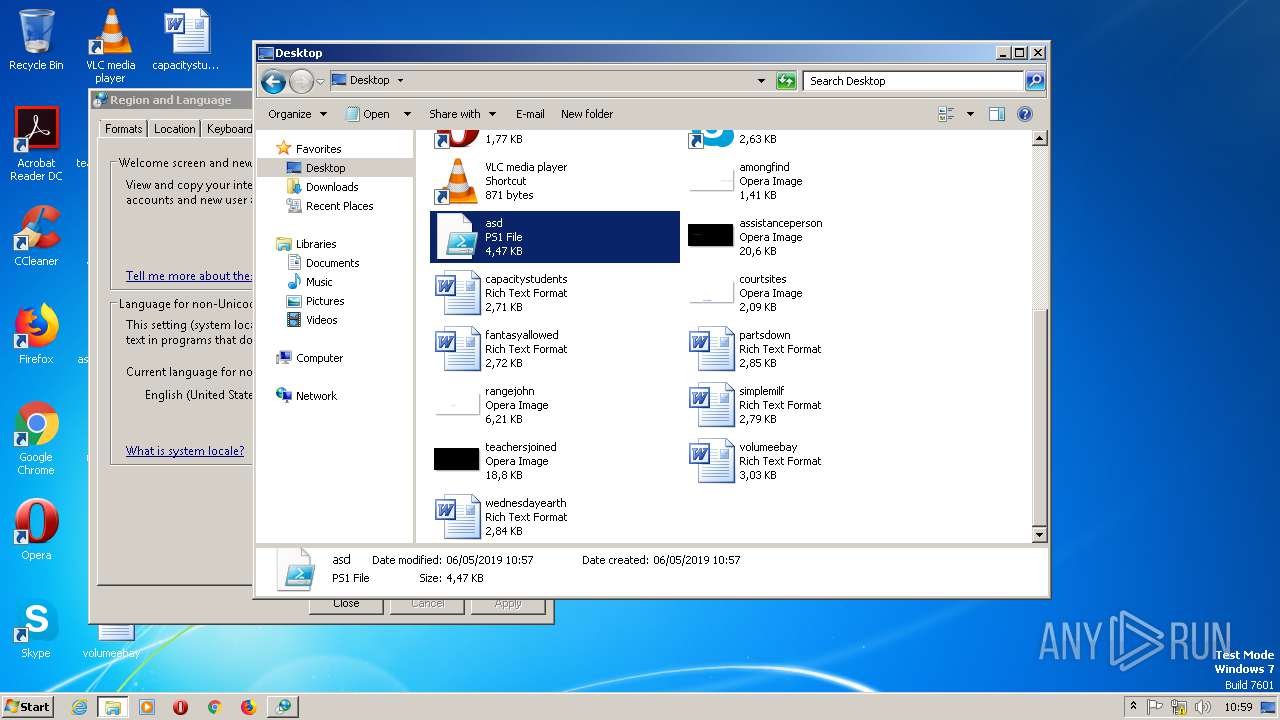
Task: Open the Share with menu
Action: 462,114
